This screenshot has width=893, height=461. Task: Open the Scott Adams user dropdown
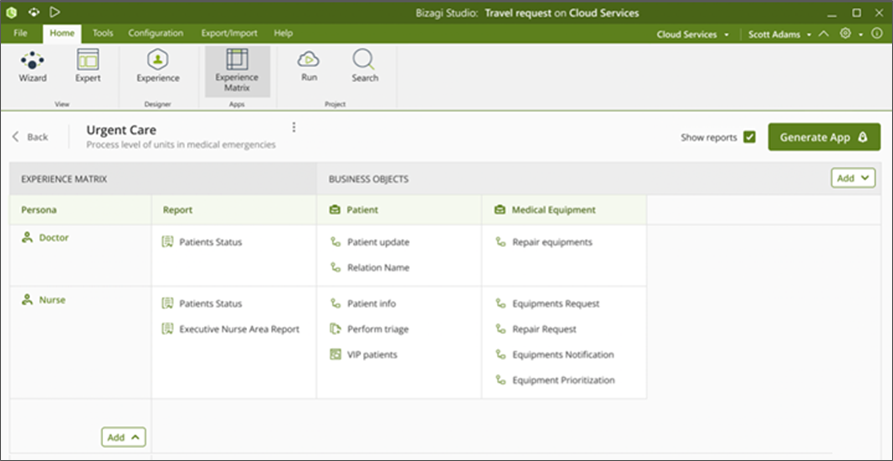780,34
